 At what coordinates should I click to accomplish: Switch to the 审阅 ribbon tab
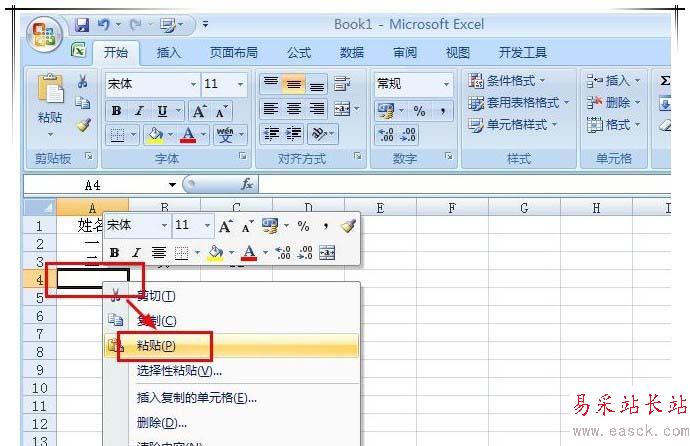[405, 53]
